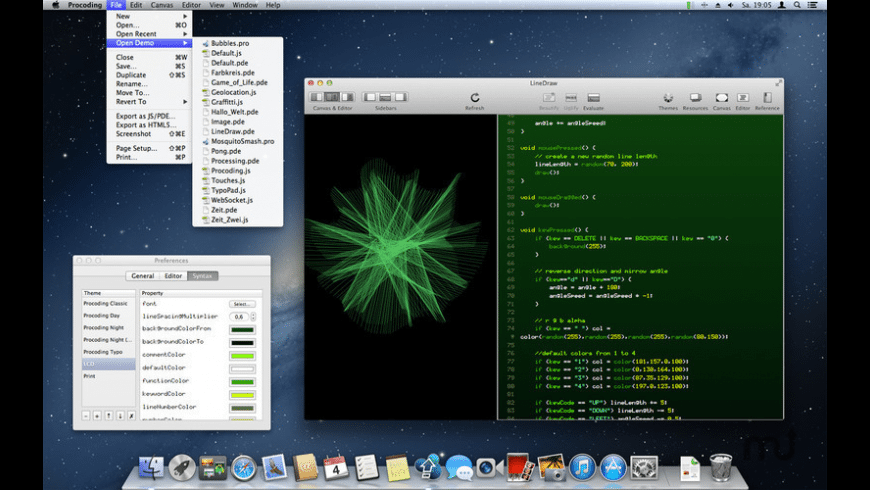
Task: Open the Themes panel icon
Action: [x=668, y=98]
